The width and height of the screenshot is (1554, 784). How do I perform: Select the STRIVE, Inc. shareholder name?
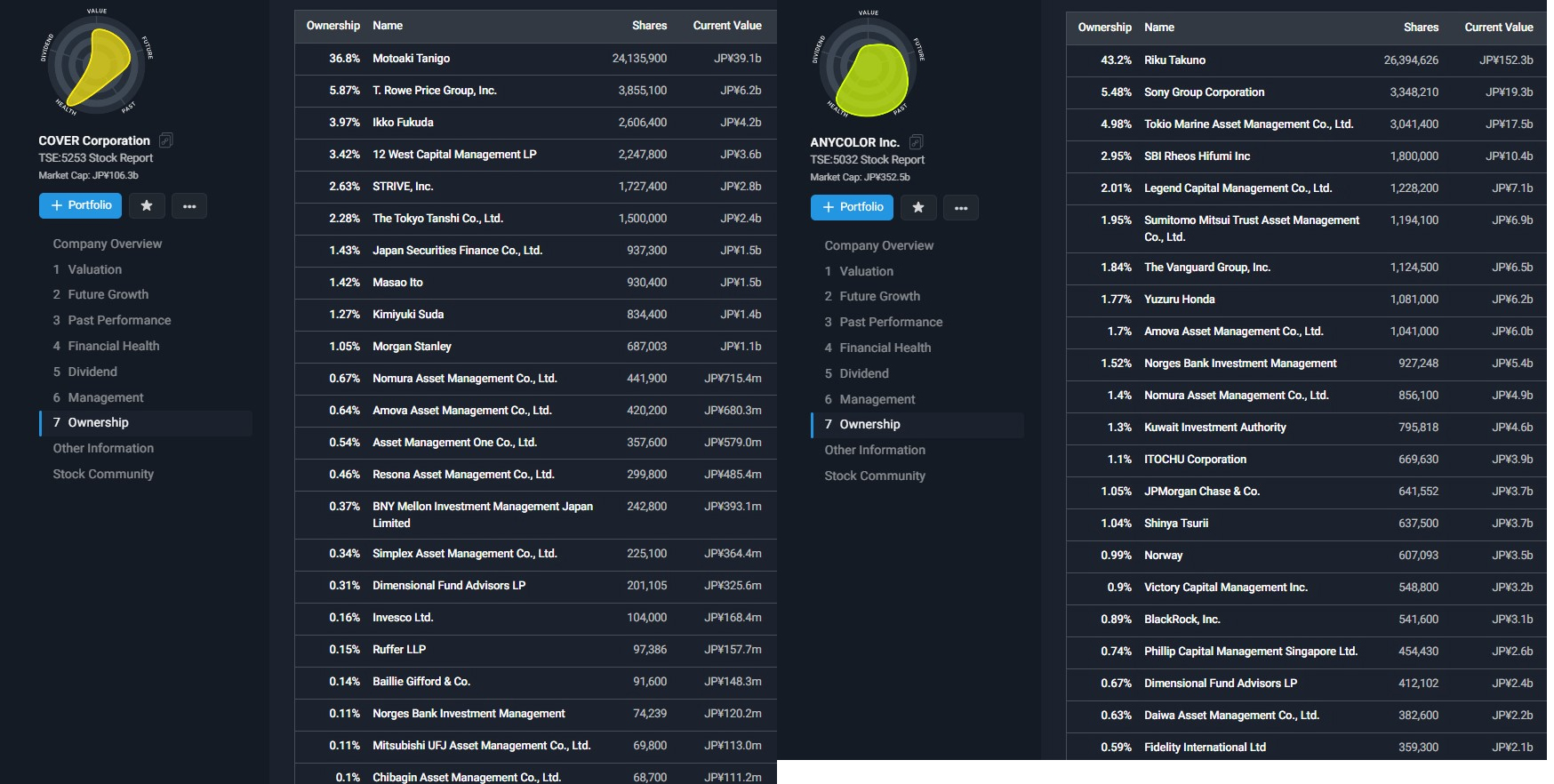(x=404, y=187)
